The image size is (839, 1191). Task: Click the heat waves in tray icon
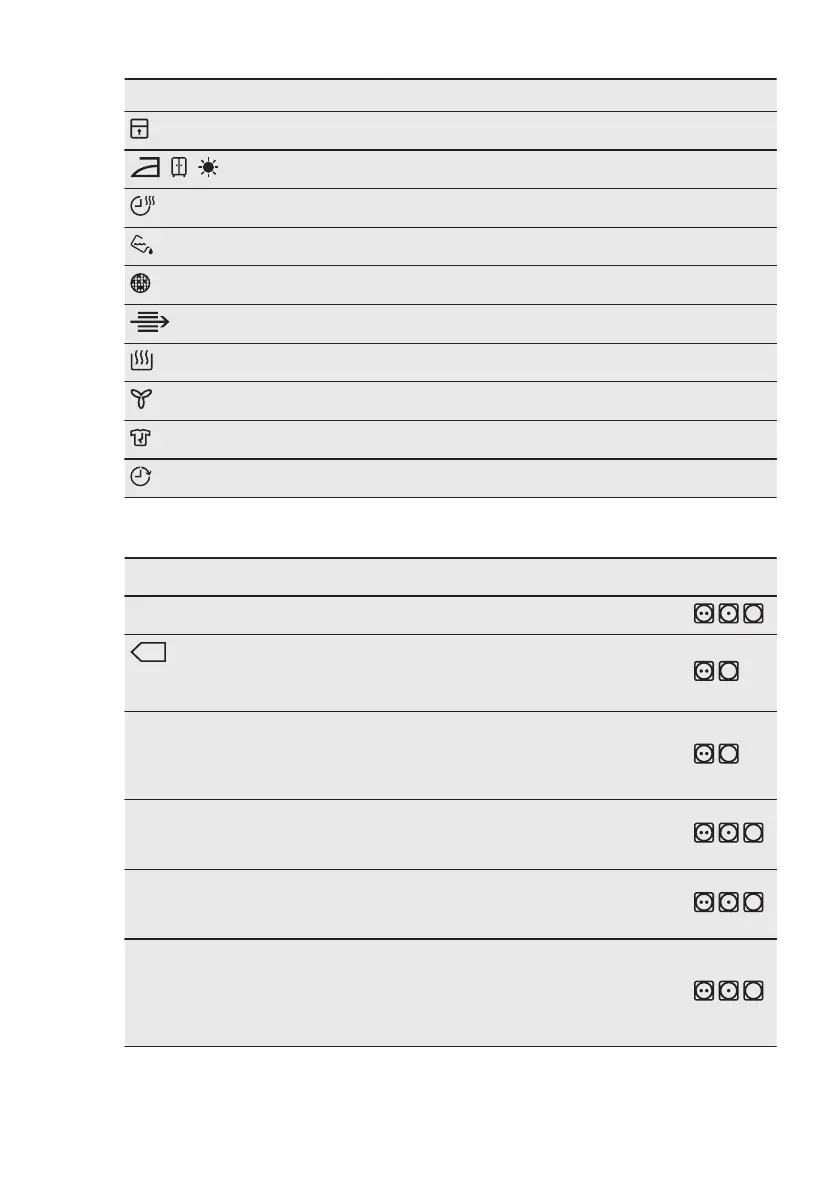[x=140, y=360]
